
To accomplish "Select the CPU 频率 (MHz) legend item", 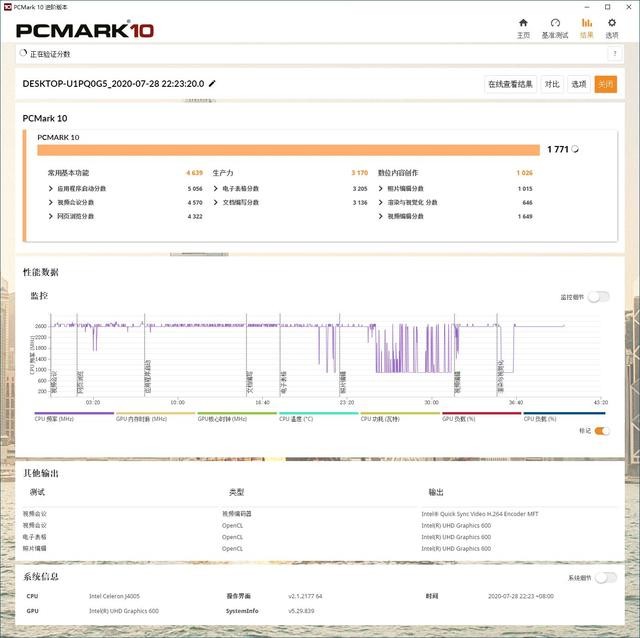I will [x=74, y=416].
